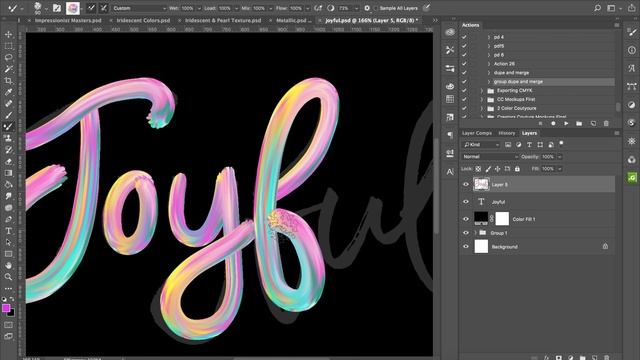Click the Play action button
Screen dimensions: 640x360
(x=566, y=123)
